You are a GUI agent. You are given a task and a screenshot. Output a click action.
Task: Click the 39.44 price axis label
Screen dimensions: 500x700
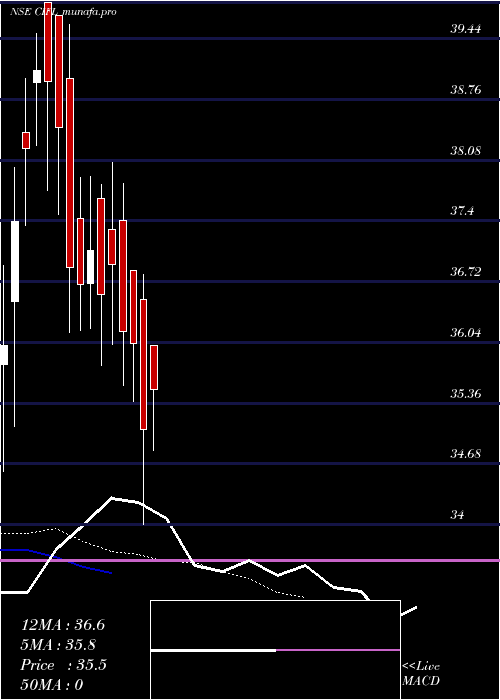[x=466, y=29]
